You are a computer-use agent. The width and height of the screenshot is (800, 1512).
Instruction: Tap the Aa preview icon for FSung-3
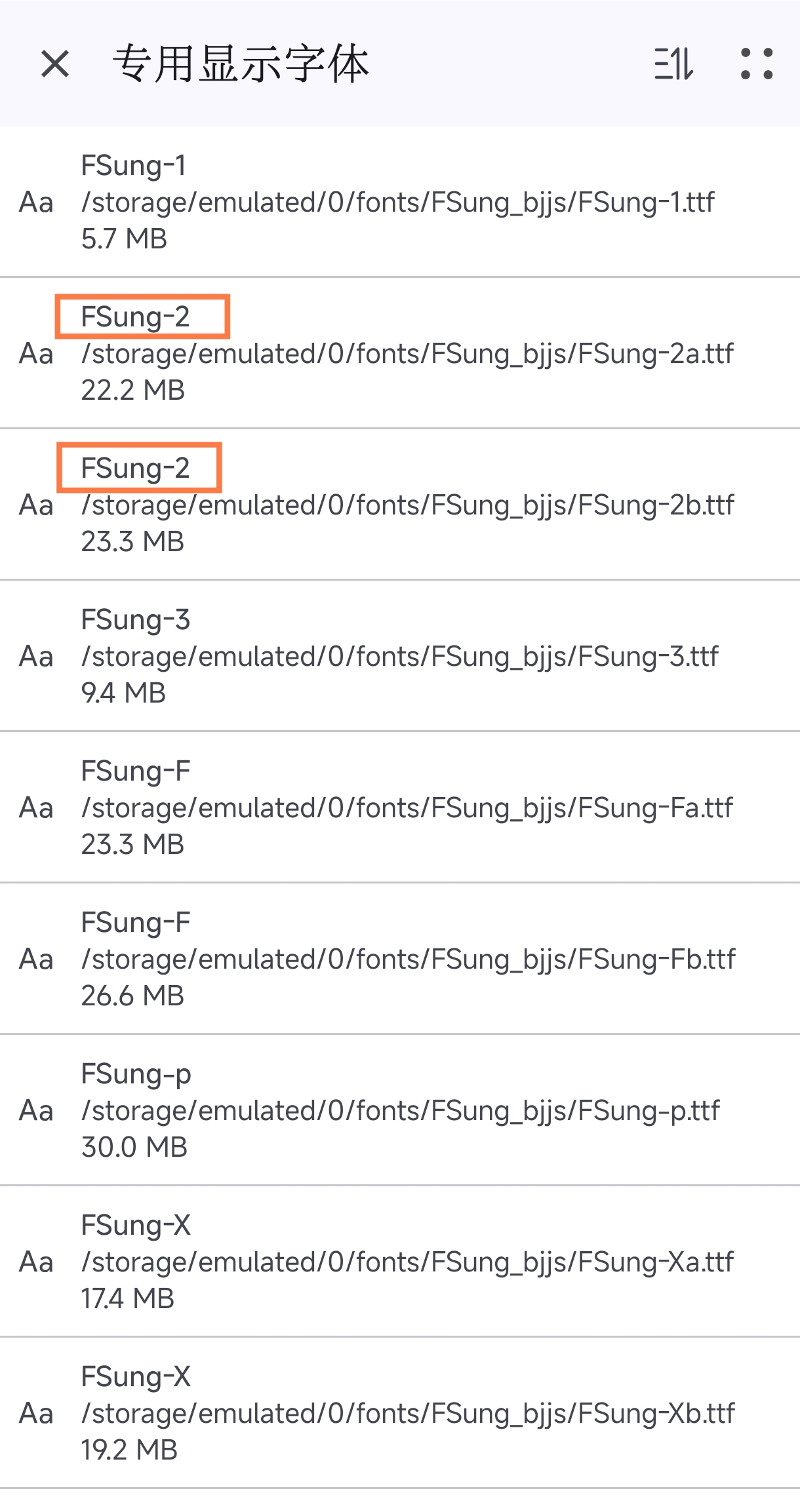pyautogui.click(x=36, y=657)
